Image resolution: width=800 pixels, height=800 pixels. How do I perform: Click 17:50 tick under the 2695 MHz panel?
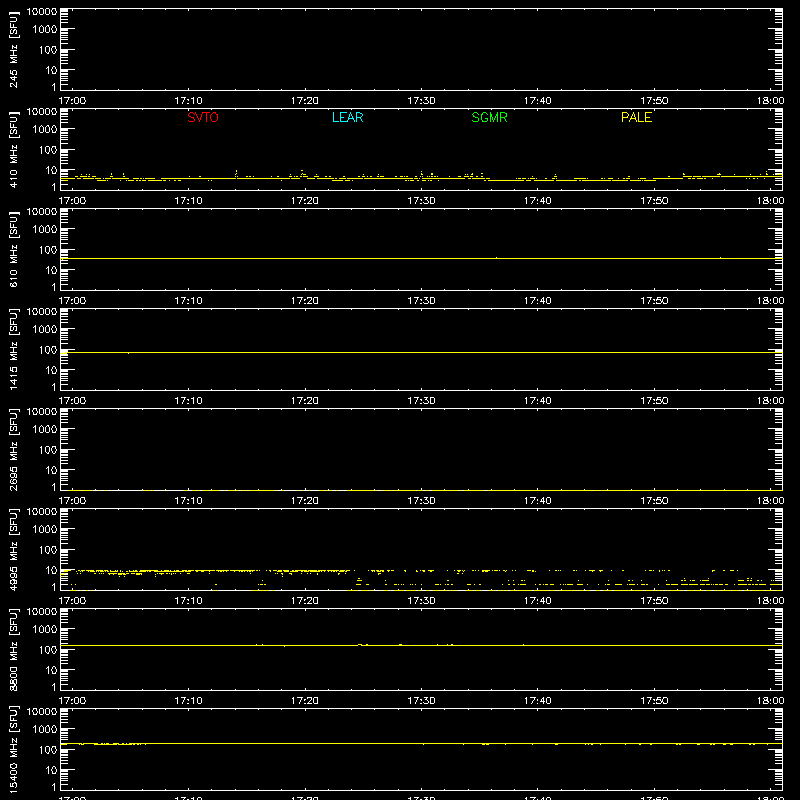coord(654,501)
